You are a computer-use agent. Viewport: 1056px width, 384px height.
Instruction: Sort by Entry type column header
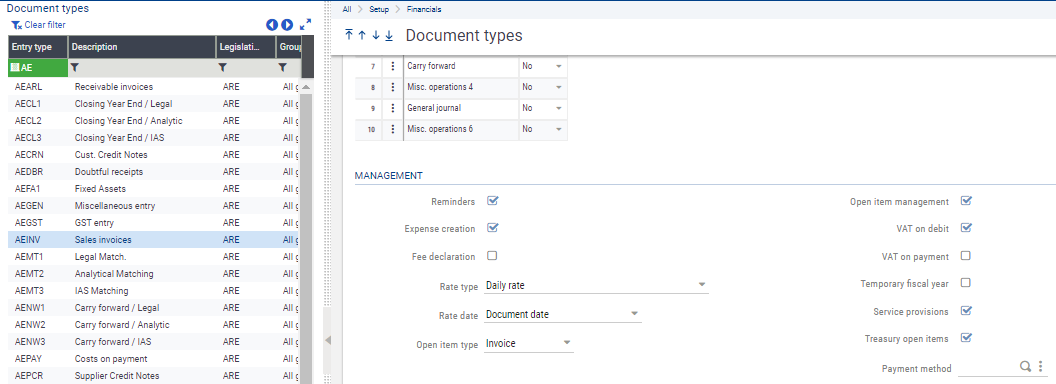click(38, 47)
